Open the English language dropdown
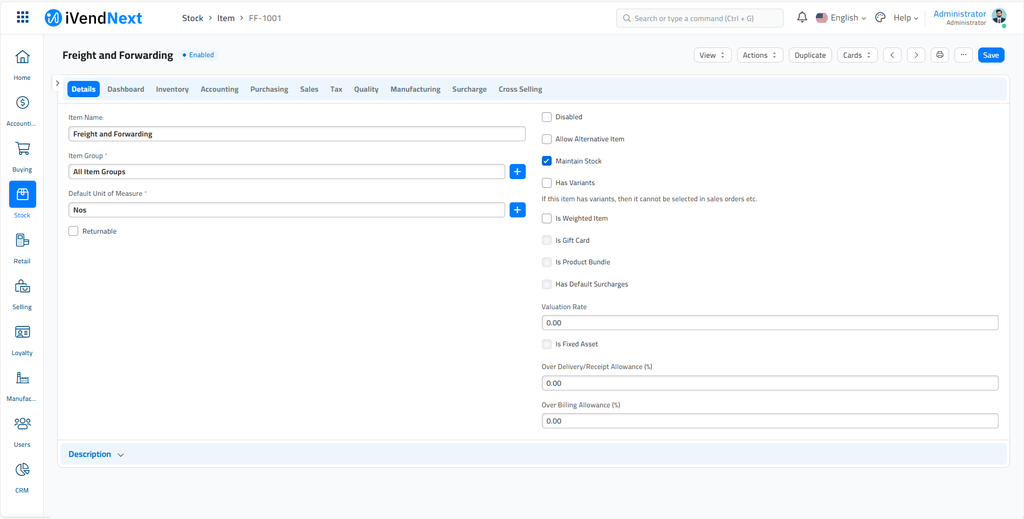 tap(841, 18)
